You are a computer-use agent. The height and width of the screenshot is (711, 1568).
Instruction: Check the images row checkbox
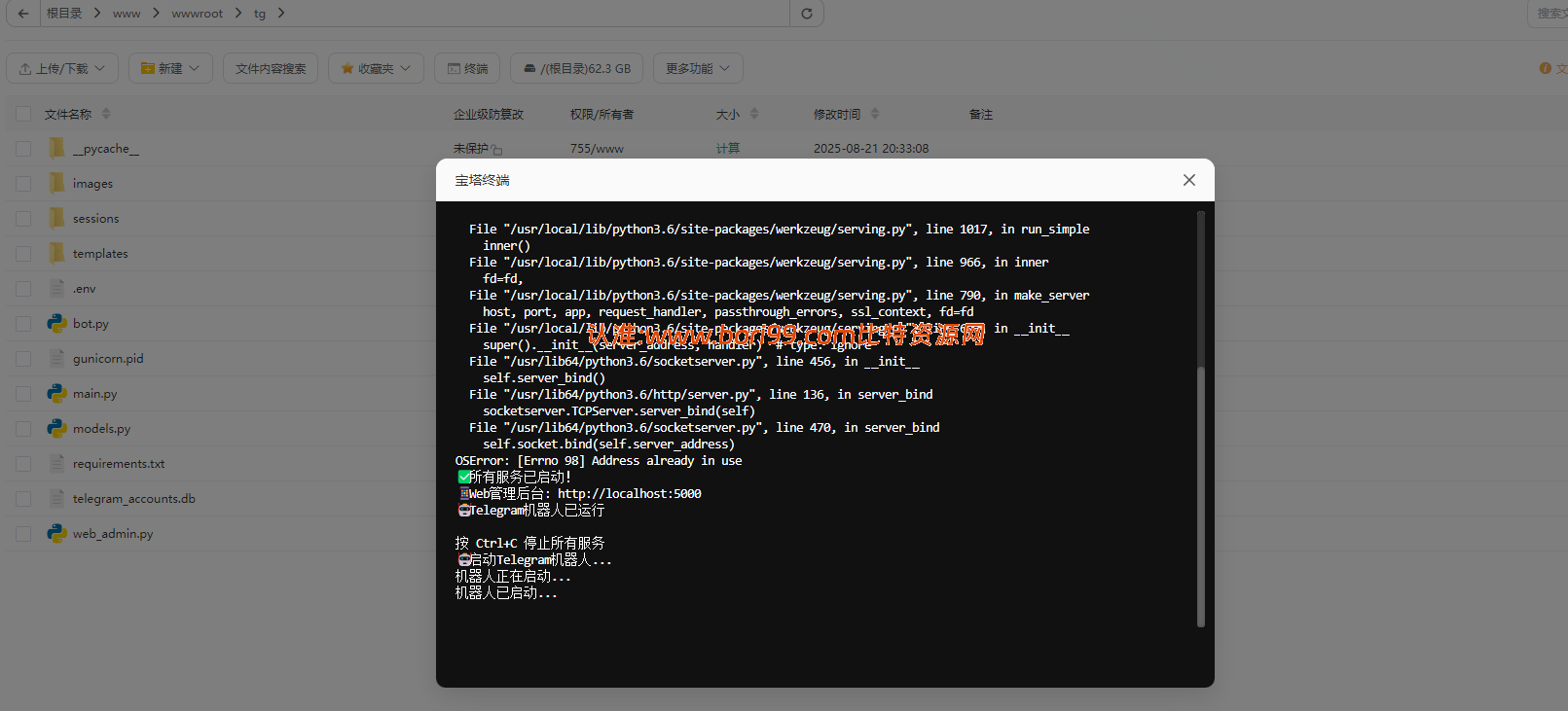pos(23,184)
